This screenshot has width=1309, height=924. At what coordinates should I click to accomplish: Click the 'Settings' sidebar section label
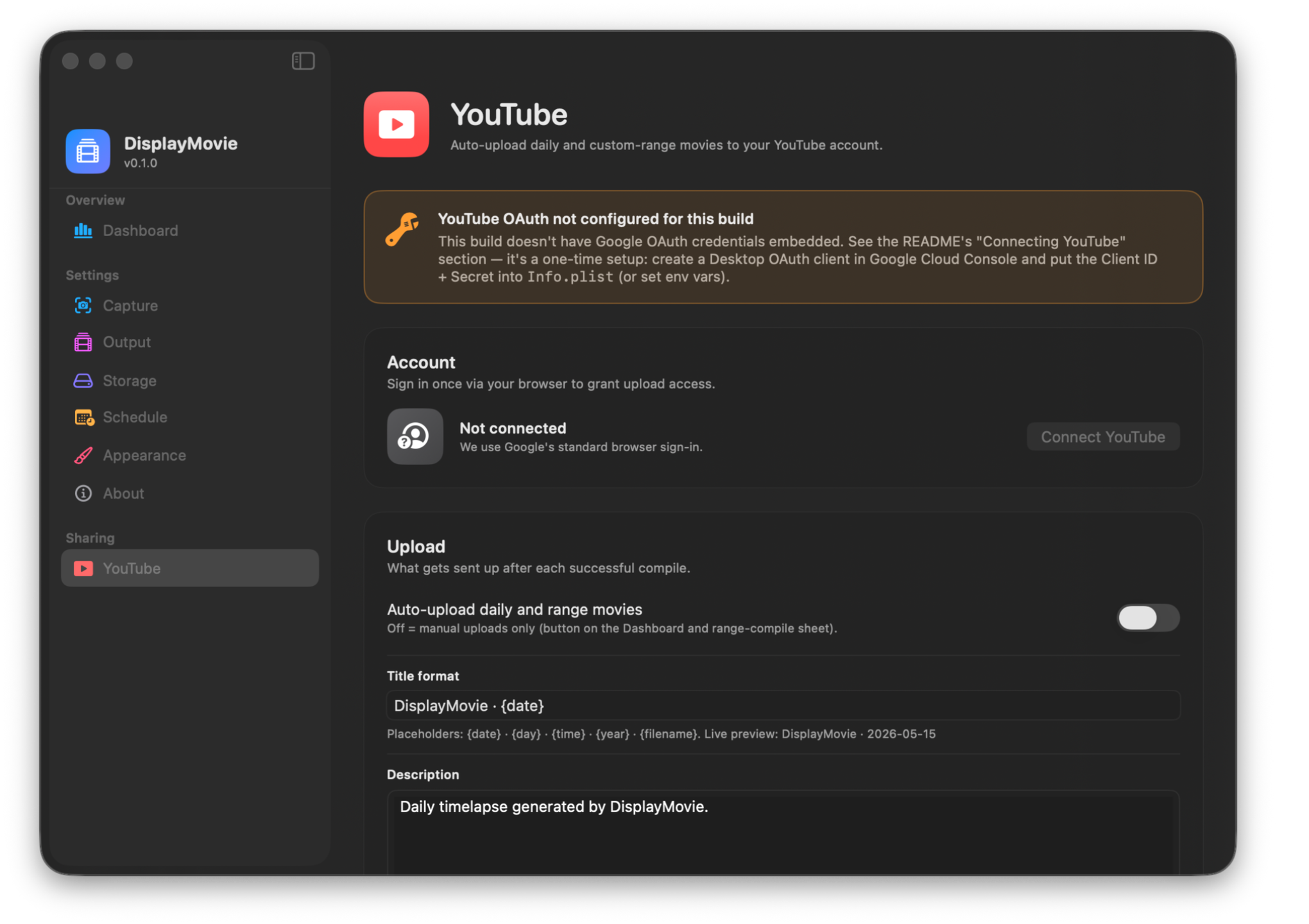92,275
